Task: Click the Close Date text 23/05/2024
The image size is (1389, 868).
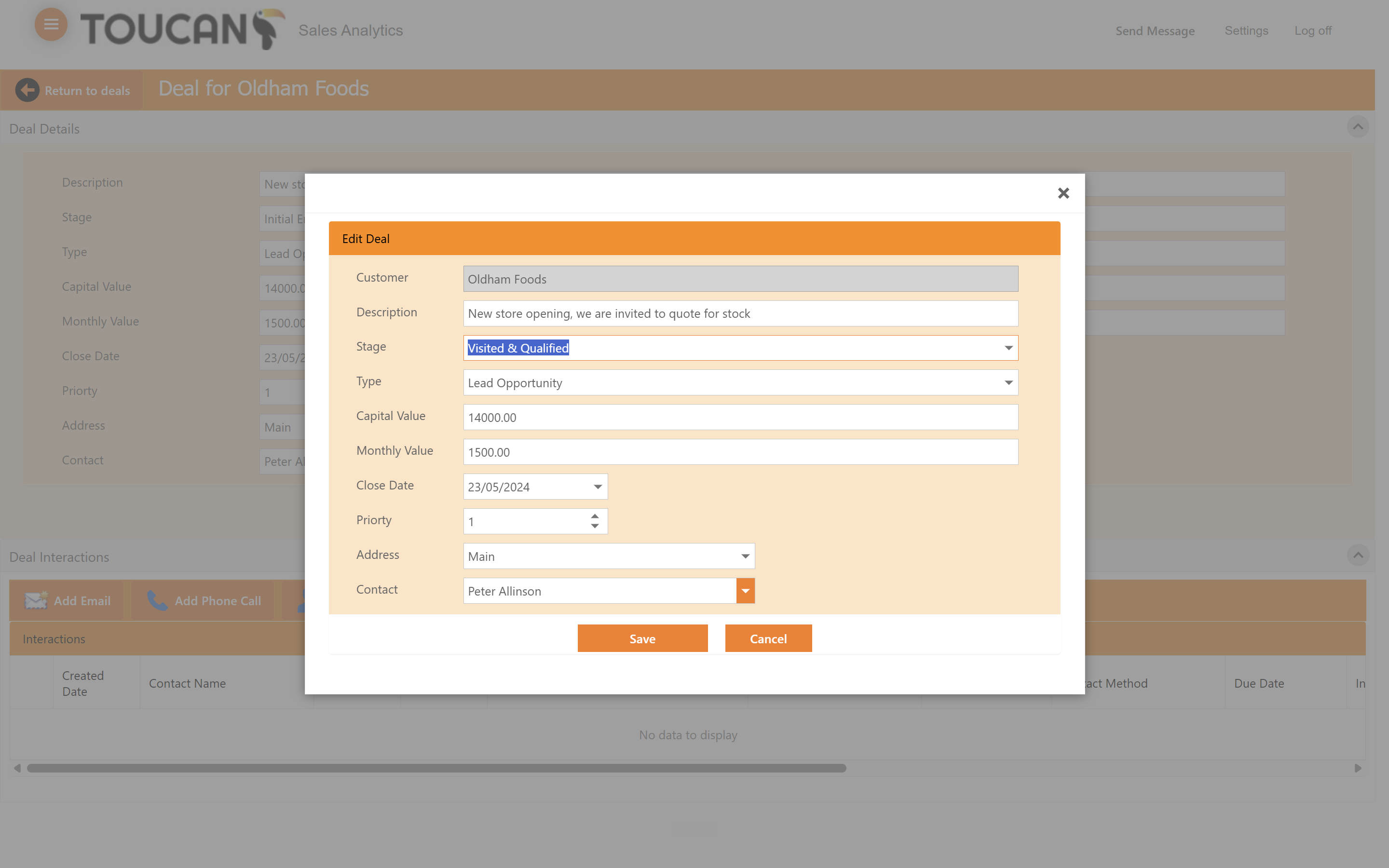Action: 498,487
